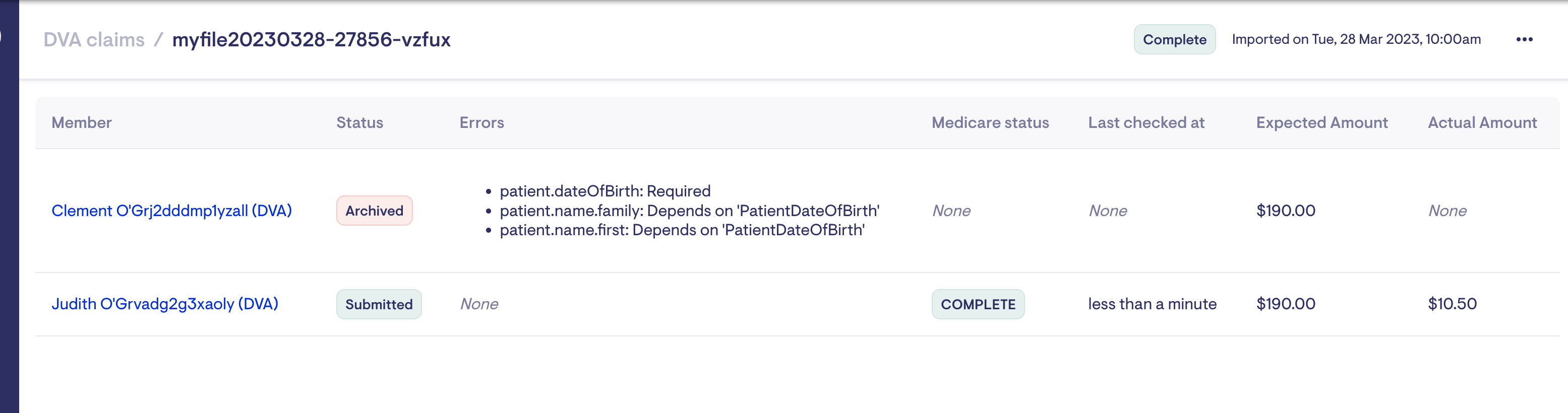
Task: Select the patient.dateOfBirth Required error line
Action: tap(605, 191)
